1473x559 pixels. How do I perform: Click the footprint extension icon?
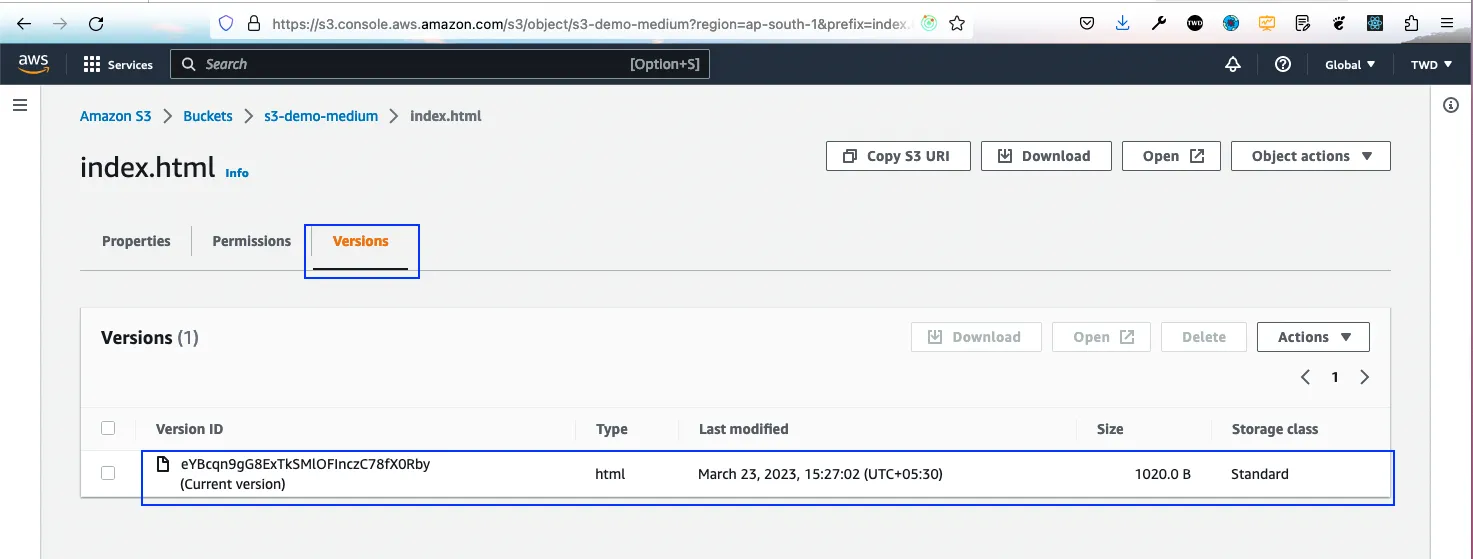coord(1339,23)
